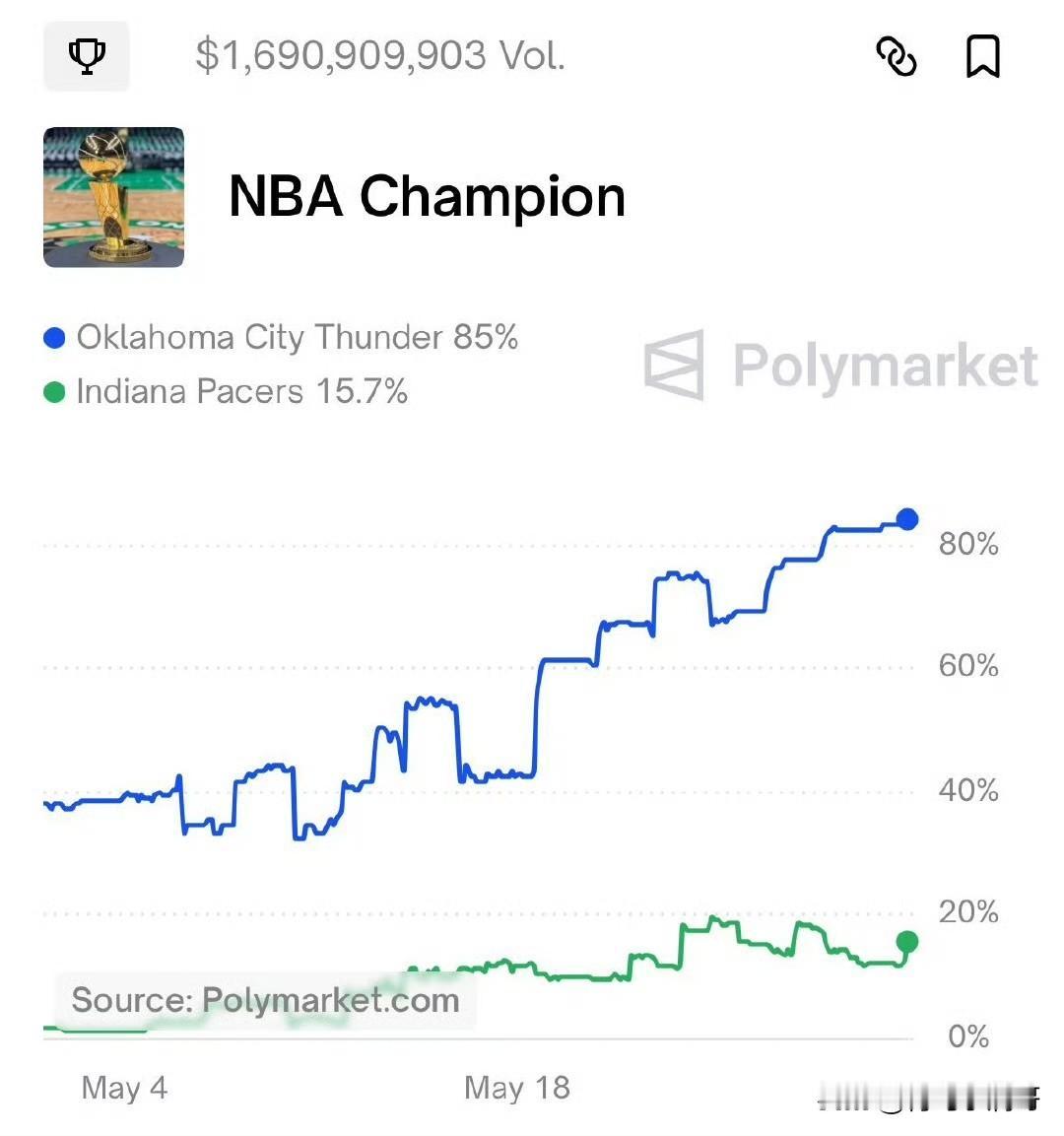
Task: Click the Indiana Pacers 15.7% label
Action: coord(242,392)
